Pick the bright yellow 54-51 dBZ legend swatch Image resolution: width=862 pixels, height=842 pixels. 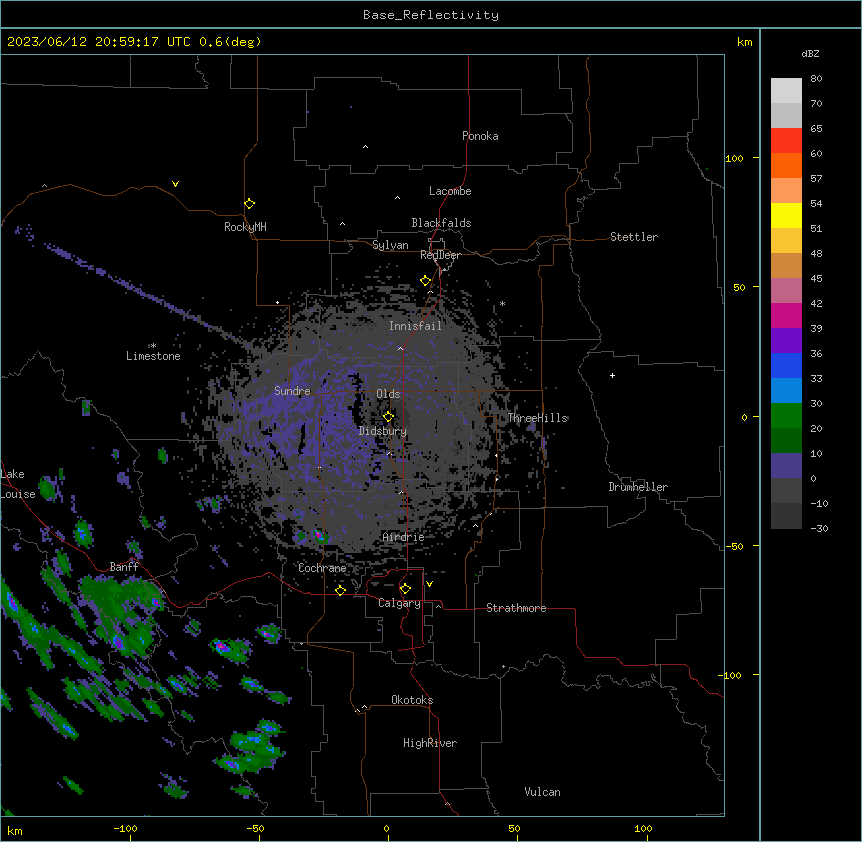coord(786,215)
